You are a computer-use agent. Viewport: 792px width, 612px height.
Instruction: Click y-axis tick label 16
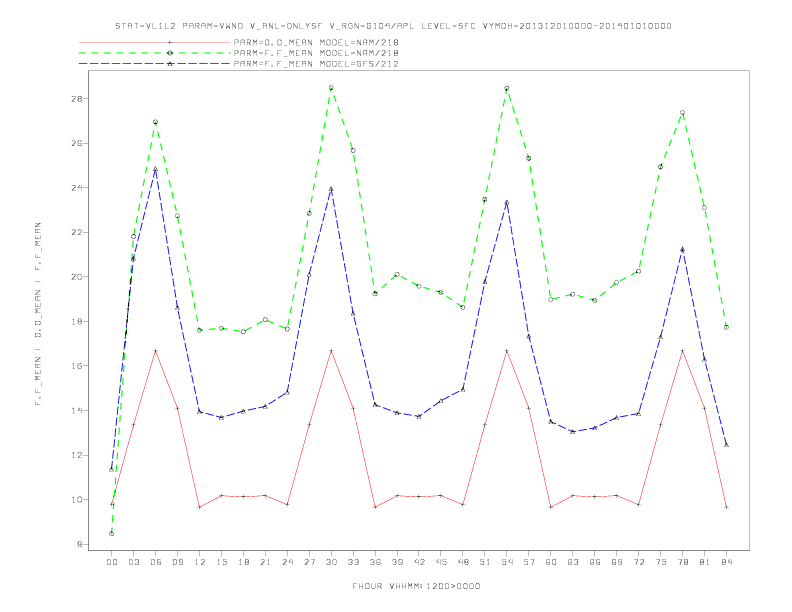(x=77, y=366)
